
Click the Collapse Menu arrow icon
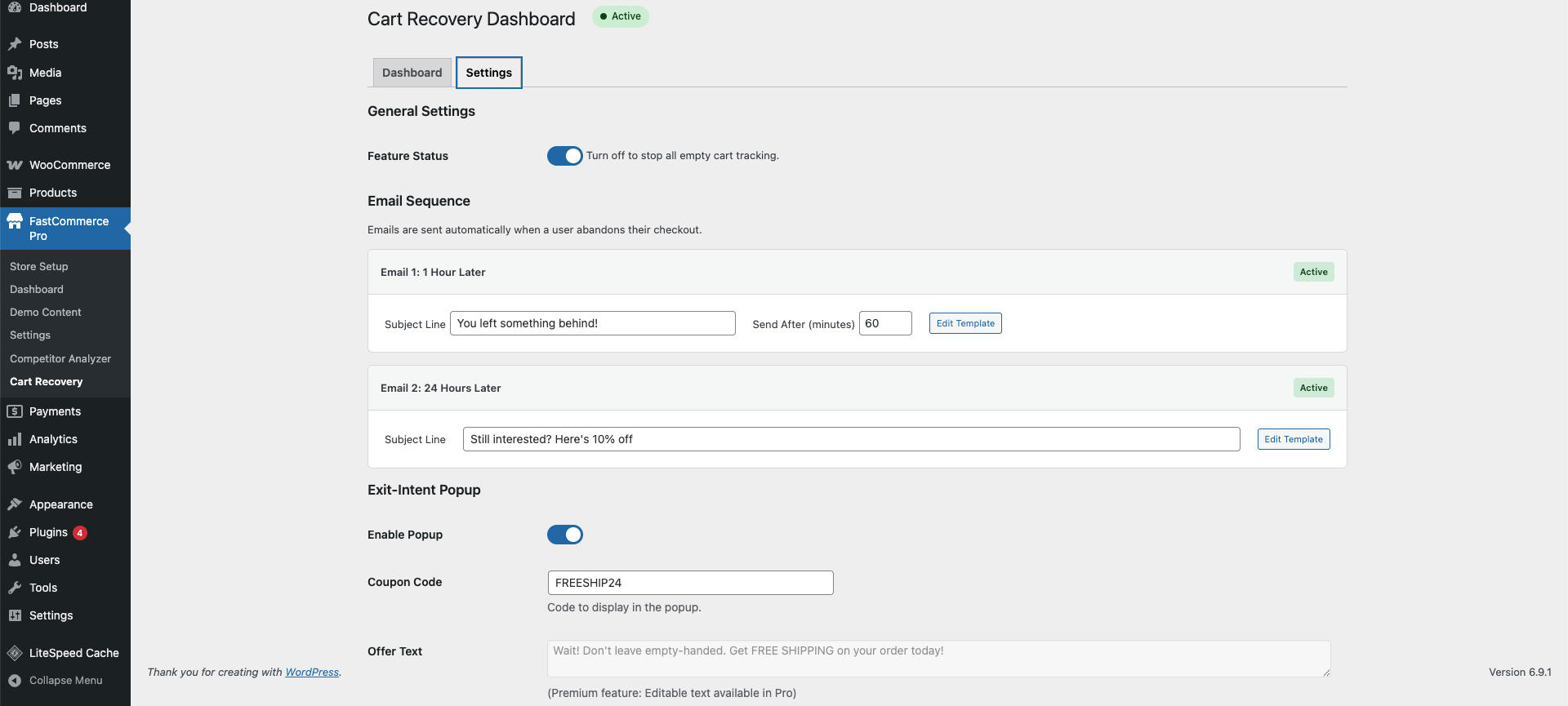click(x=15, y=681)
